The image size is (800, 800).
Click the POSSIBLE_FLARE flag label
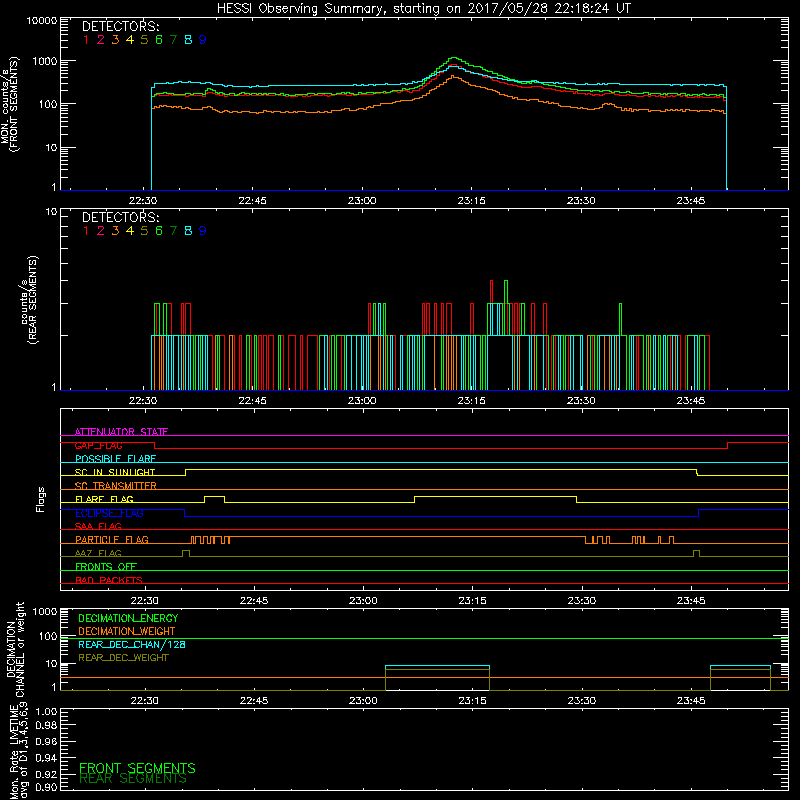[x=115, y=459]
